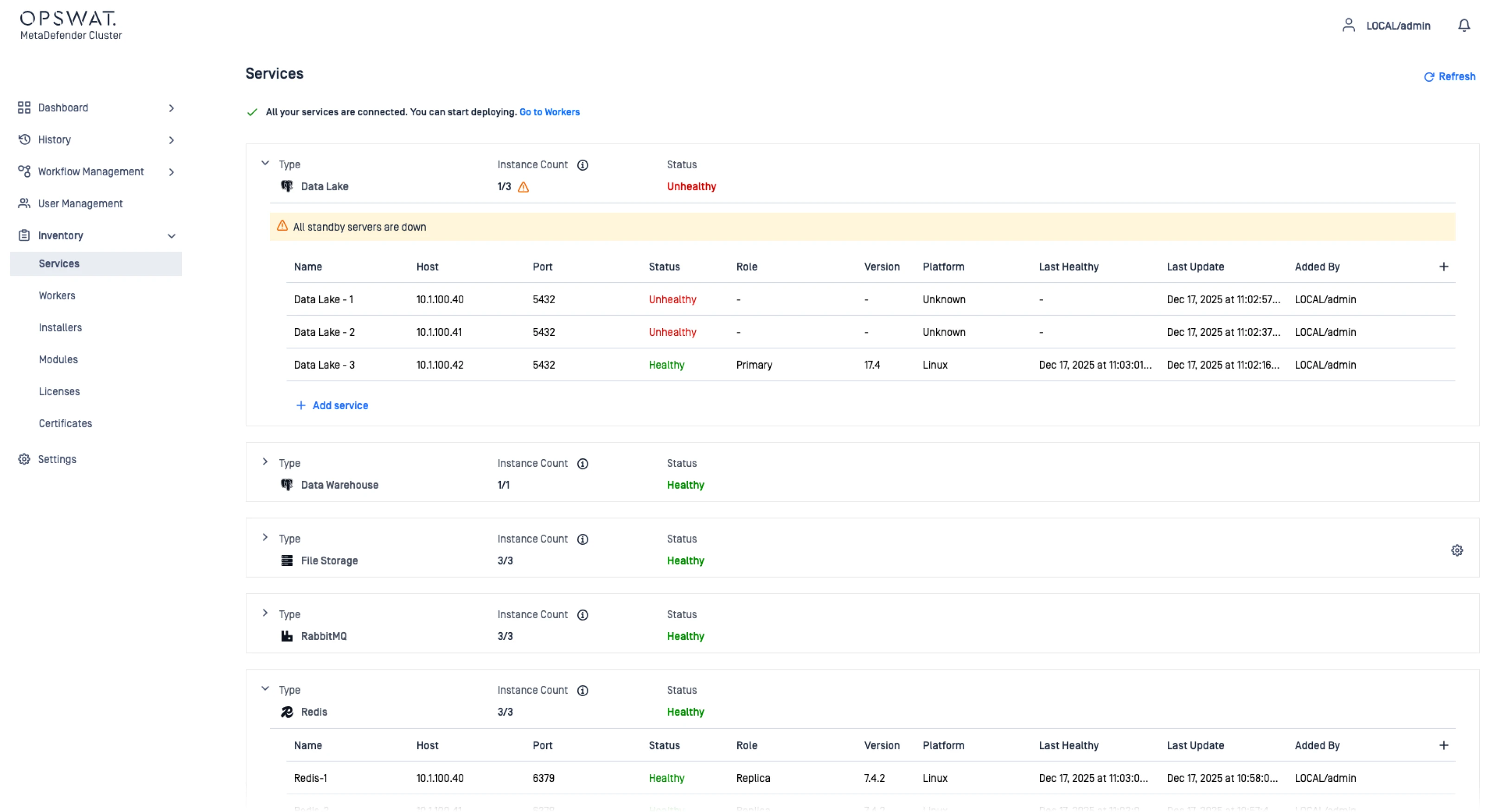Expand the RabbitMQ service section

tap(265, 613)
